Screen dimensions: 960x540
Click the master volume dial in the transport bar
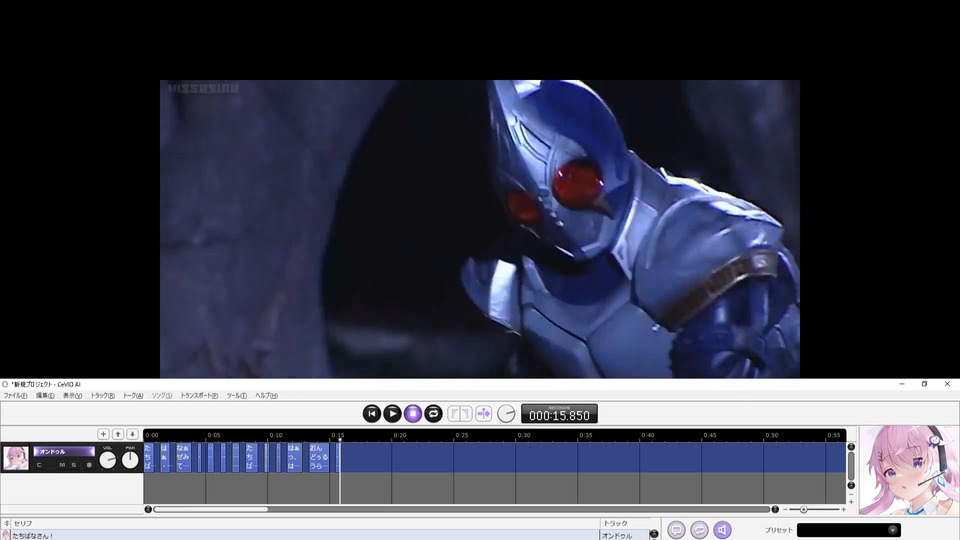point(506,414)
